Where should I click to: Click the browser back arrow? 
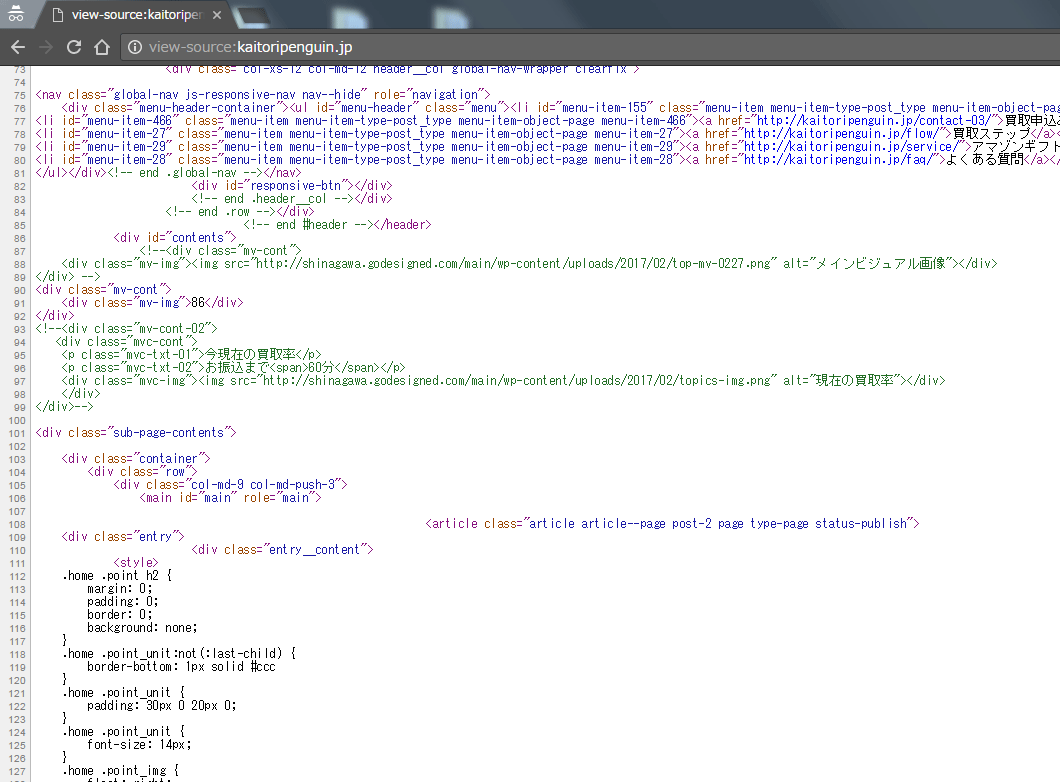(x=18, y=47)
